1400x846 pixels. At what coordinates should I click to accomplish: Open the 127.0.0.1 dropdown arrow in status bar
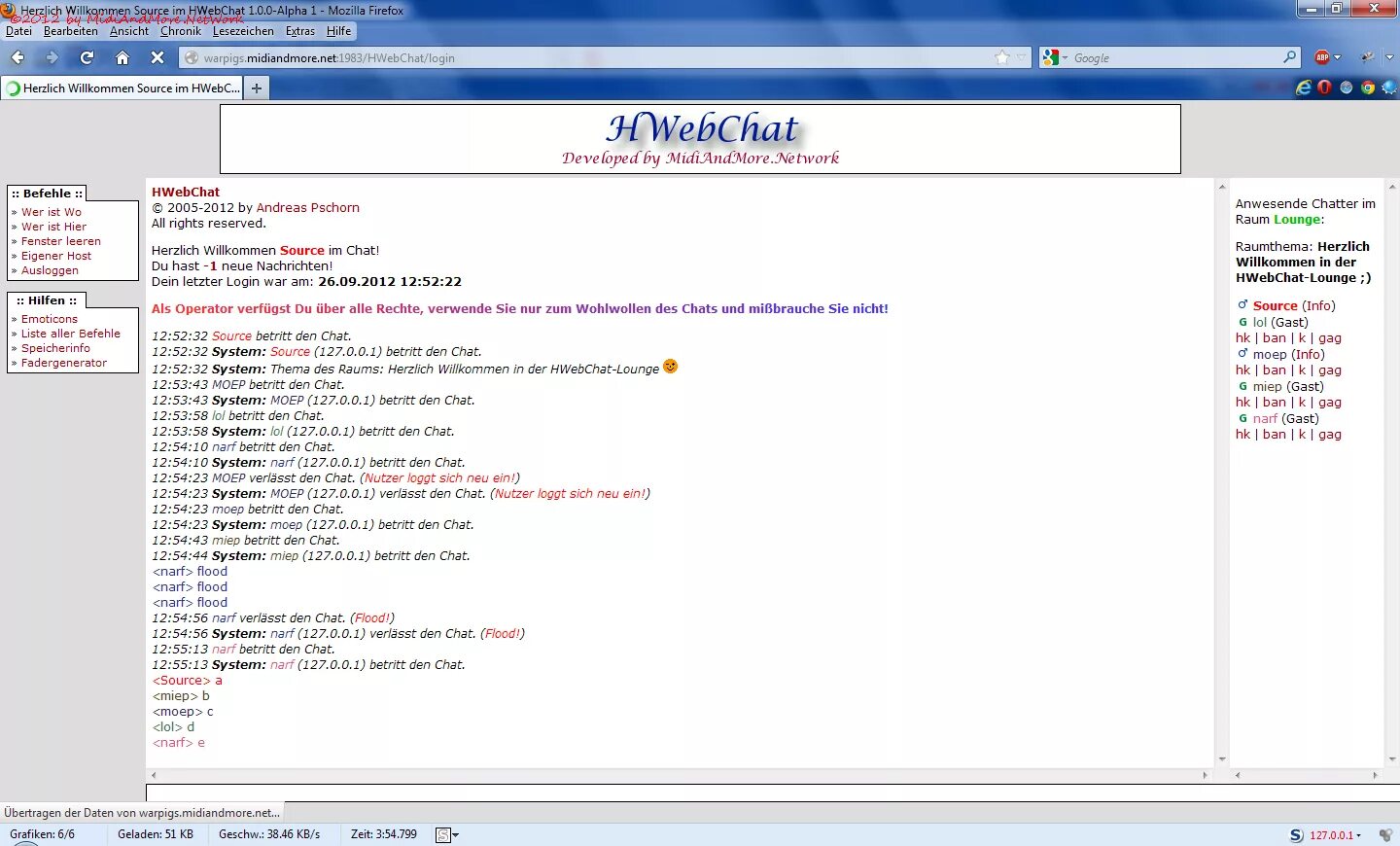(x=1359, y=835)
